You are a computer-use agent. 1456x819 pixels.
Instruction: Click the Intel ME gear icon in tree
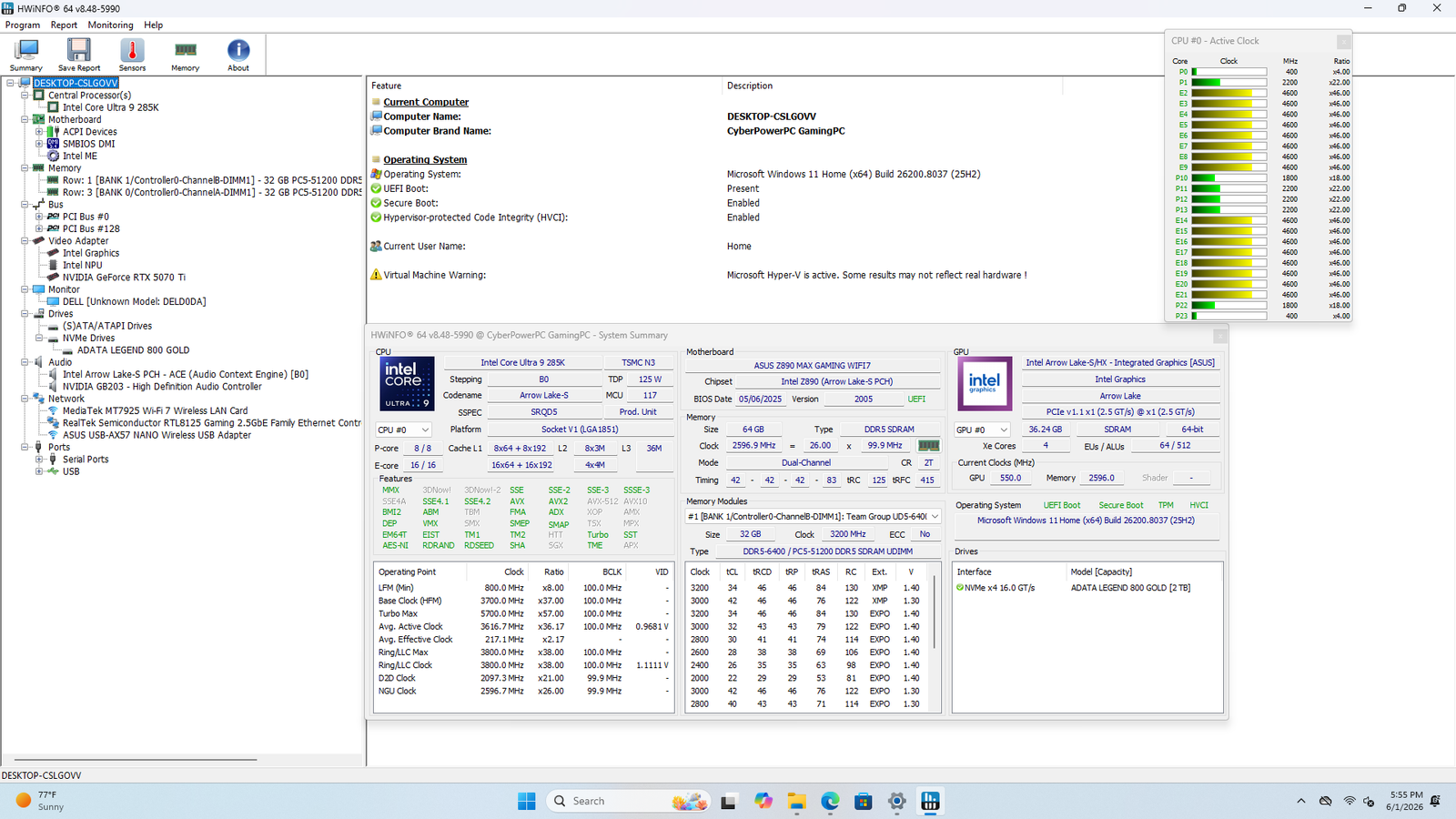[53, 156]
